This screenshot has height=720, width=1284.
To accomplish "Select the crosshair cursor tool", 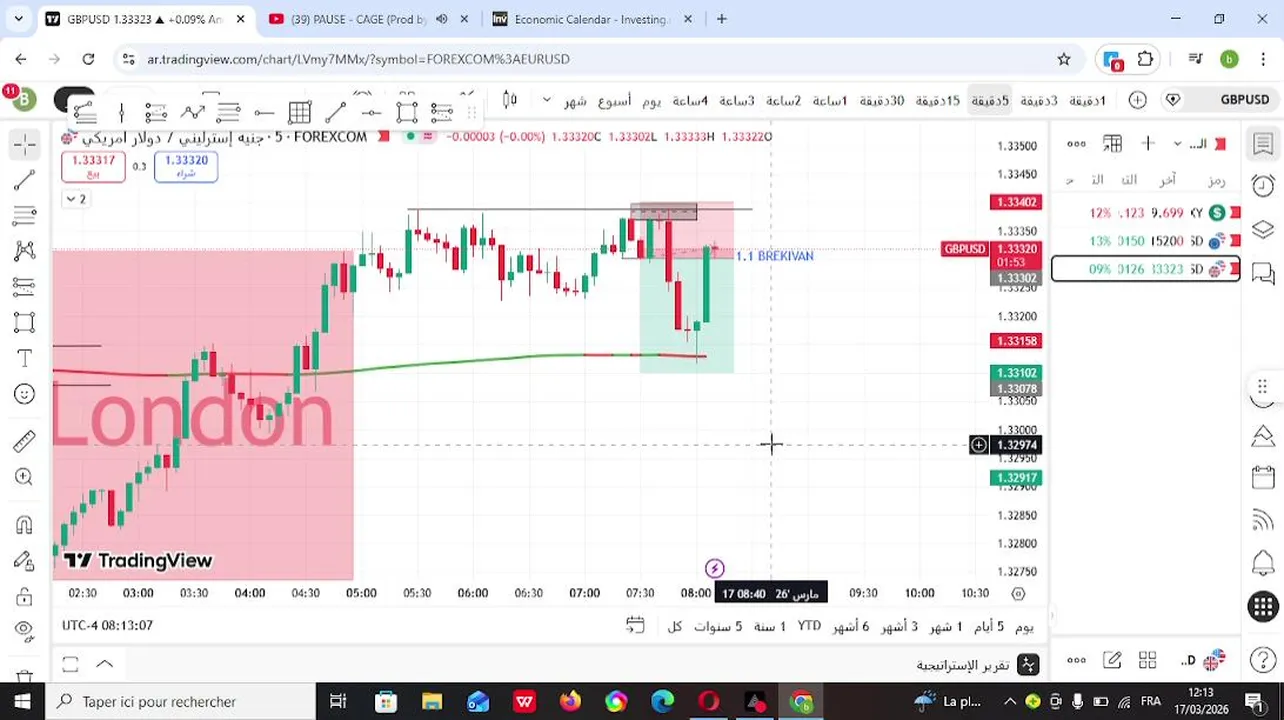I will pyautogui.click(x=25, y=145).
